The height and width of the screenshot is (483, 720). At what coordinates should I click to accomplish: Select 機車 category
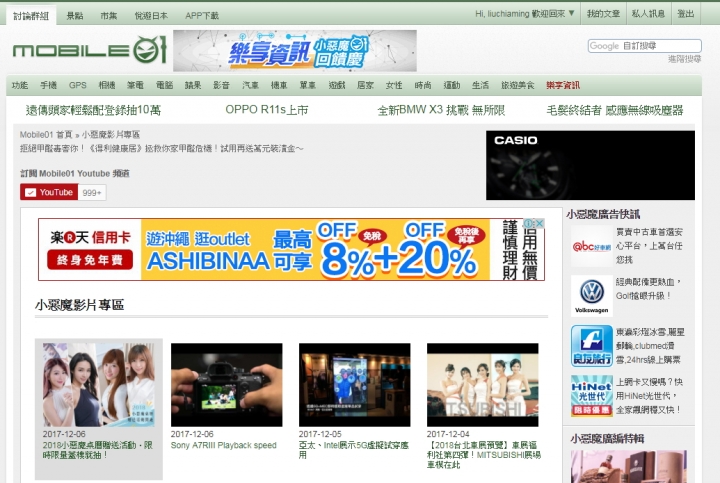[x=279, y=85]
